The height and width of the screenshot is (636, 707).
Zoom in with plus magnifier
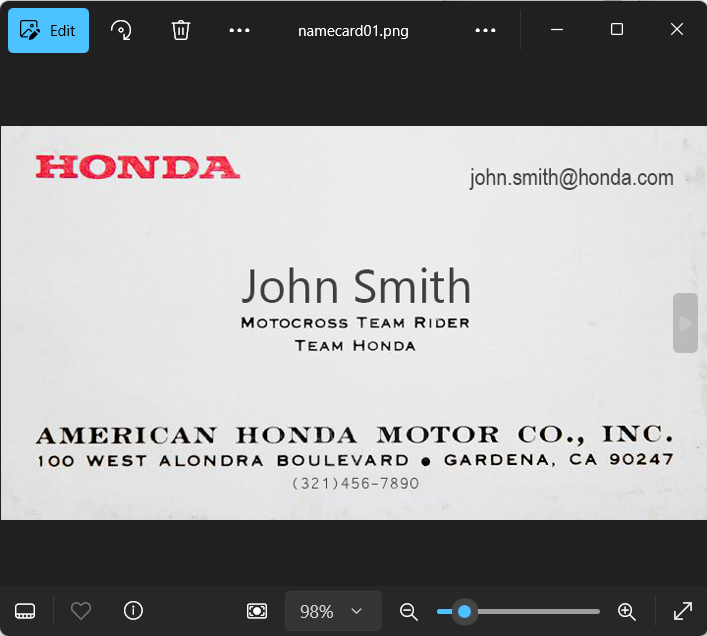[x=627, y=612]
